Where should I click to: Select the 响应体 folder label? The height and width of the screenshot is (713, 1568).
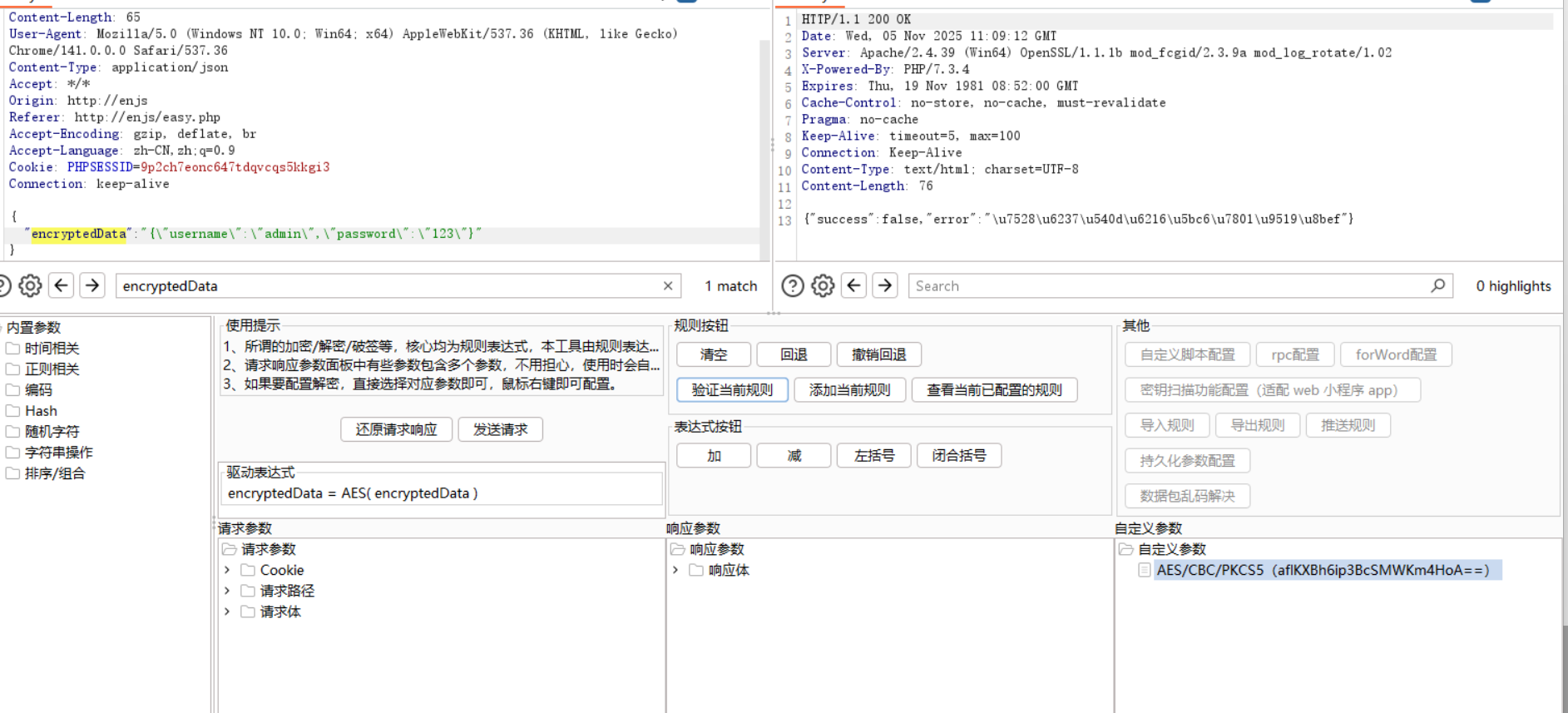tap(729, 570)
